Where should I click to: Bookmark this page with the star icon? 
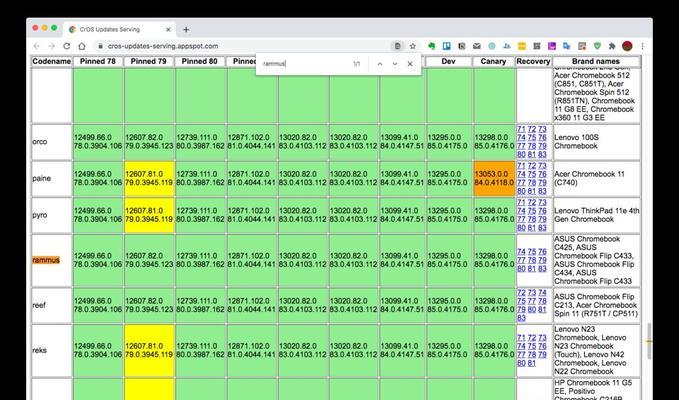click(x=413, y=46)
